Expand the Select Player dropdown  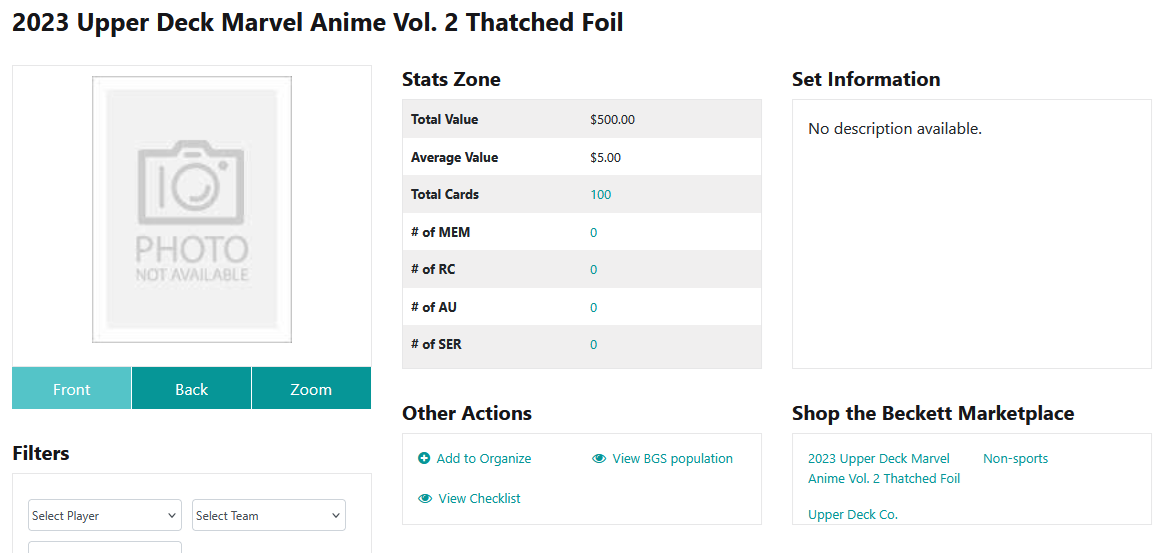(x=105, y=515)
